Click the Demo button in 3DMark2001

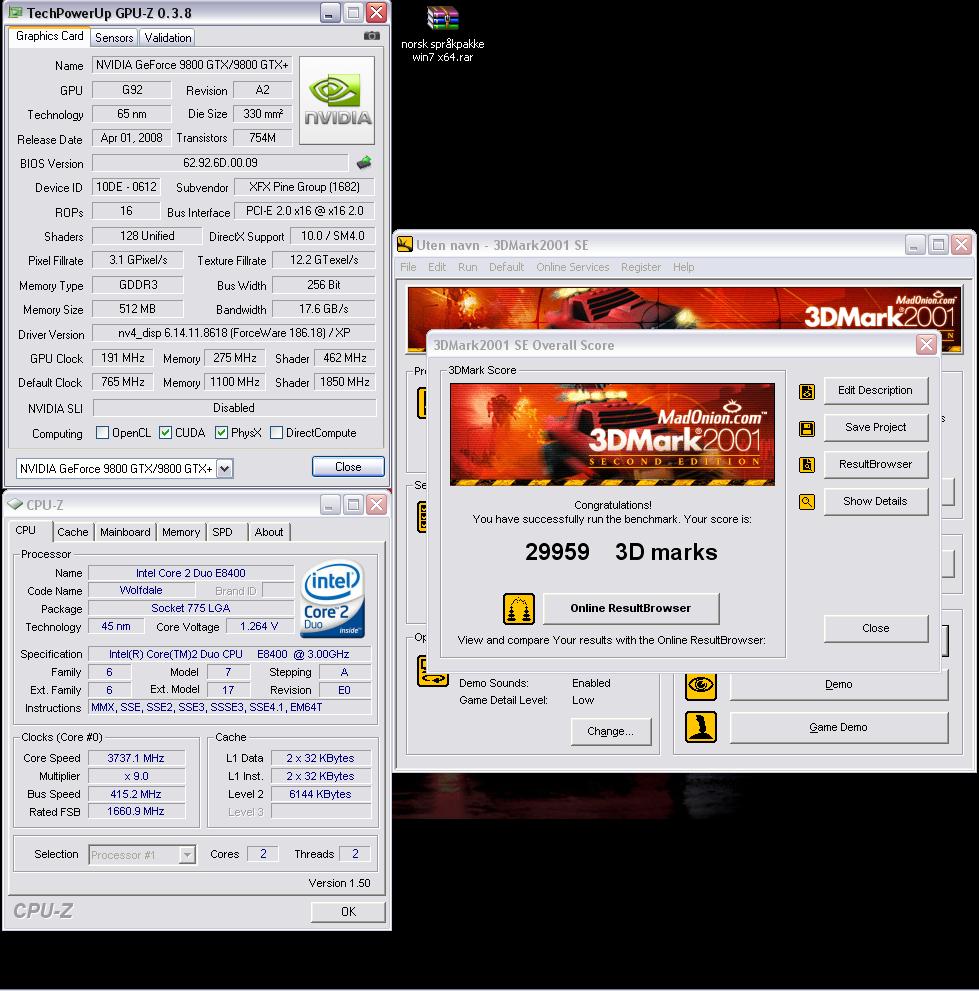click(839, 684)
